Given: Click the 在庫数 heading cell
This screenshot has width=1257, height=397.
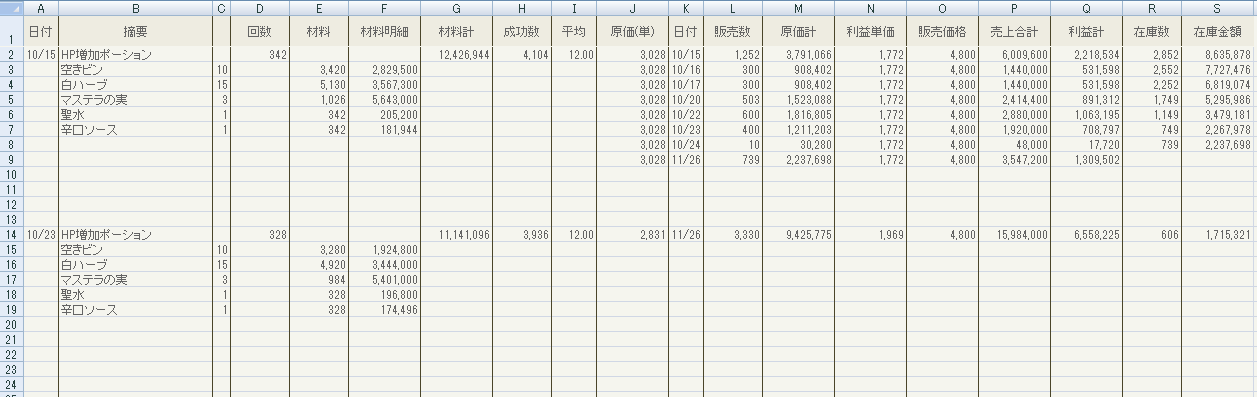Looking at the screenshot, I should (x=1152, y=31).
